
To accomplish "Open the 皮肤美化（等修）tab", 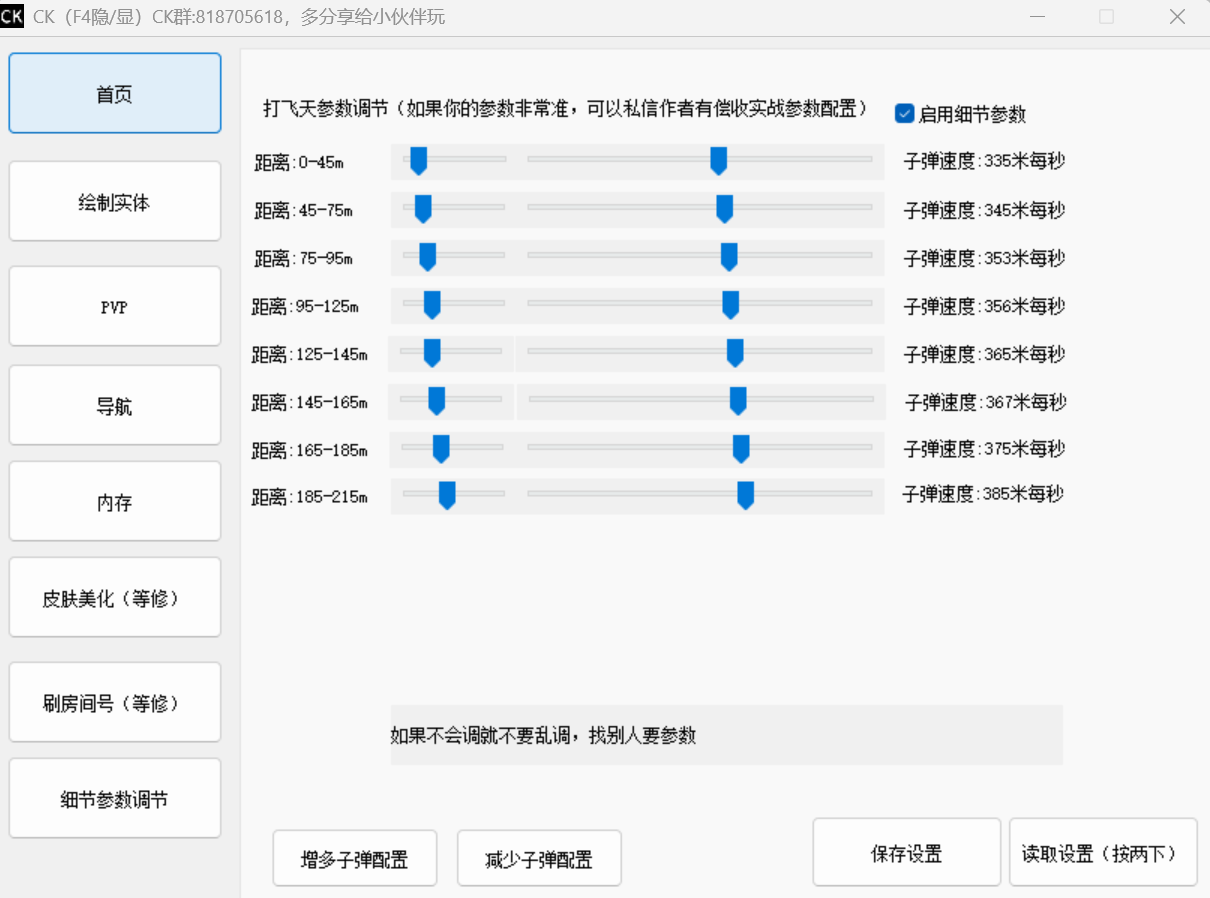I will coord(115,598).
